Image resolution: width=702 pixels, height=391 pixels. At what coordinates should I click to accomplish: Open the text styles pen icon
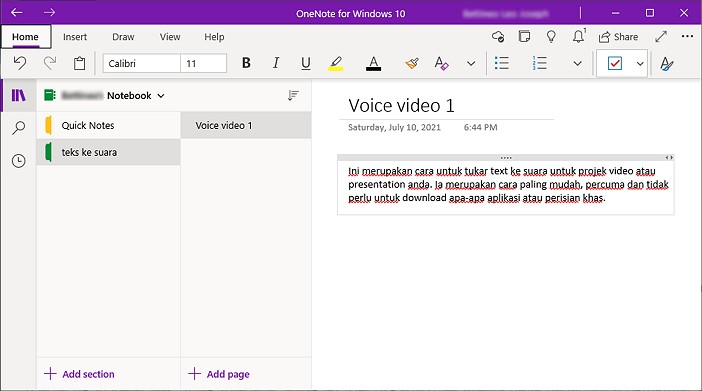(x=667, y=64)
